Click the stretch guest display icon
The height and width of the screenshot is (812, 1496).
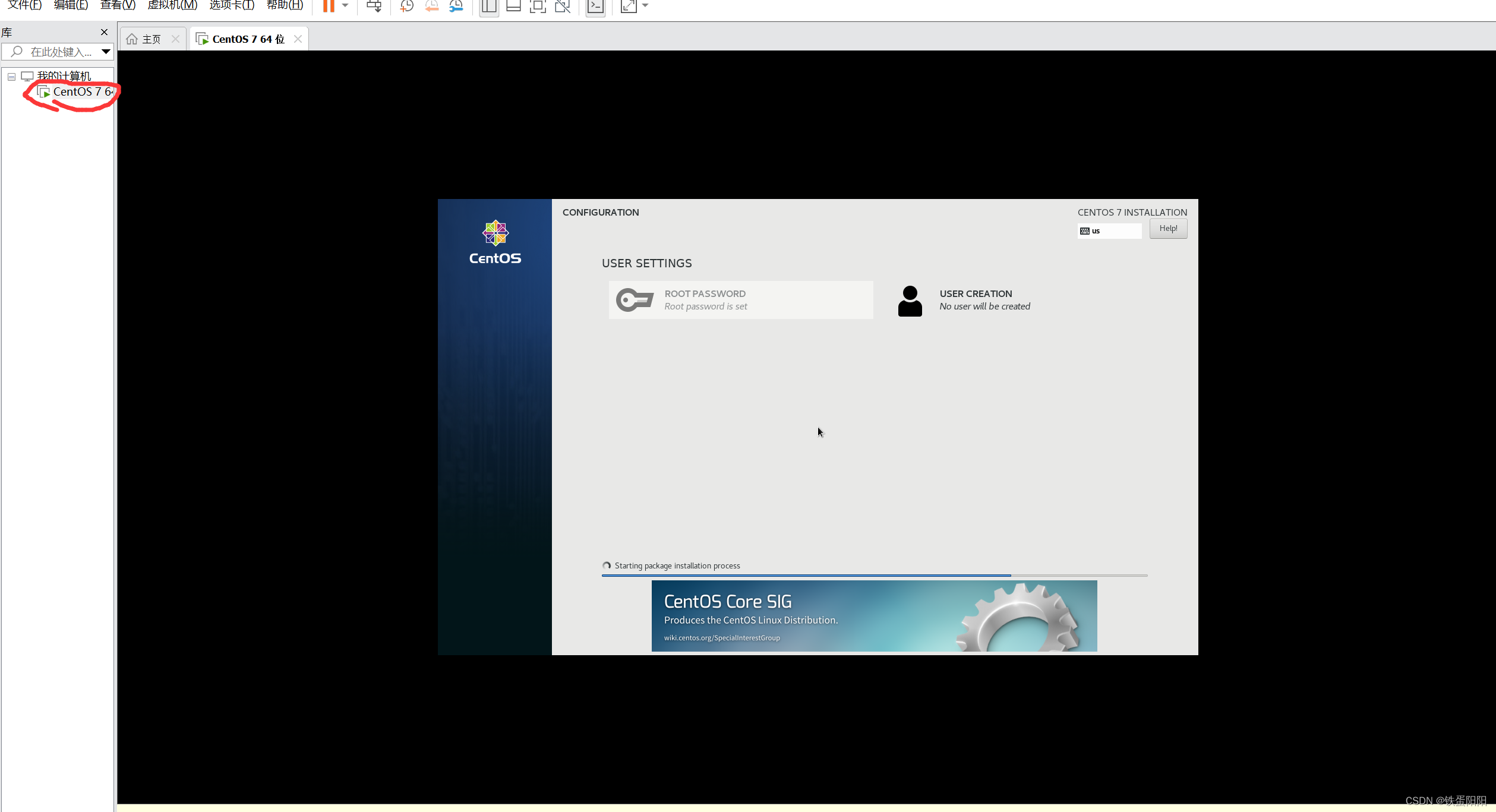[629, 6]
